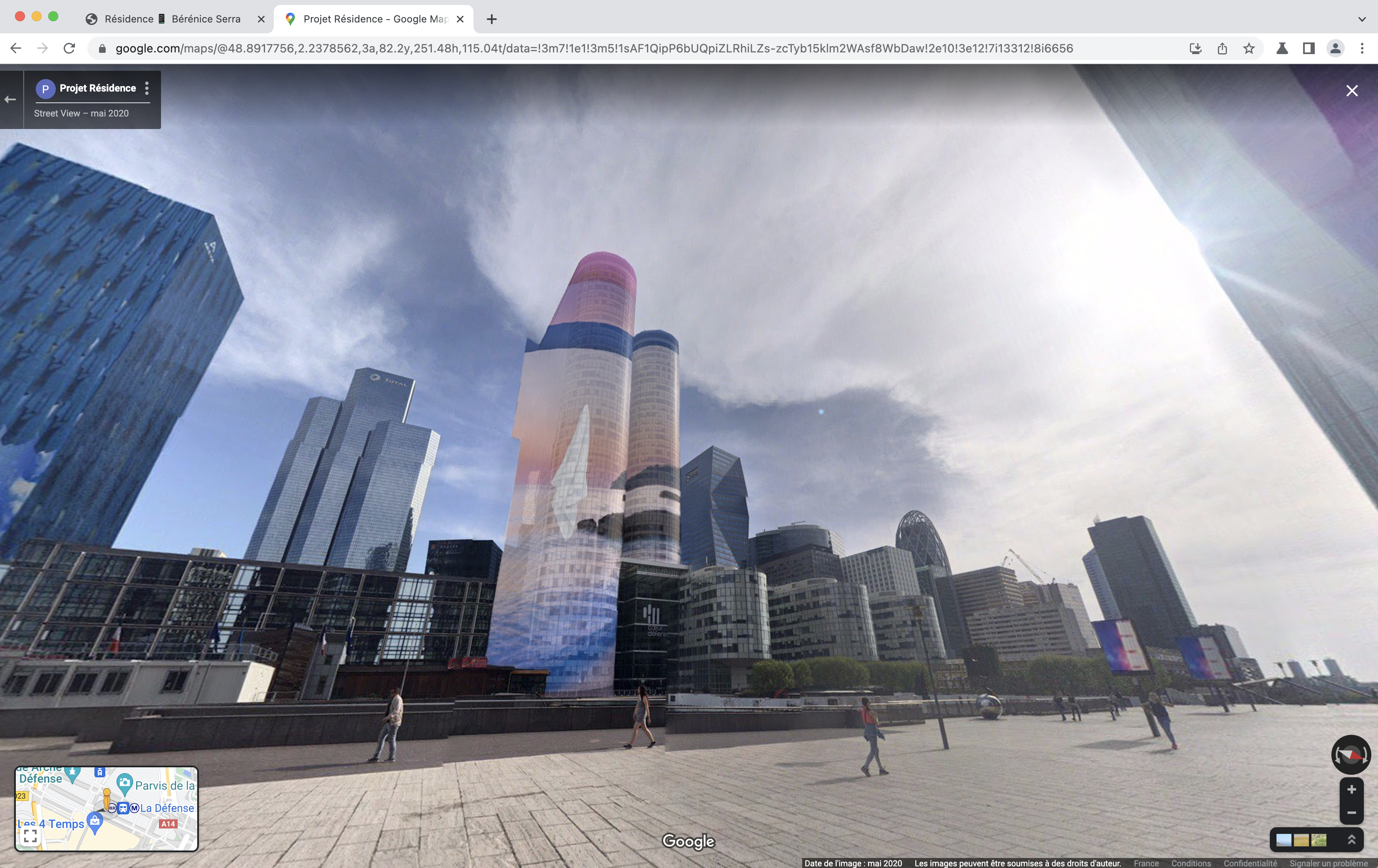Image resolution: width=1378 pixels, height=868 pixels.
Task: Click the France label in footer
Action: [x=1146, y=863]
